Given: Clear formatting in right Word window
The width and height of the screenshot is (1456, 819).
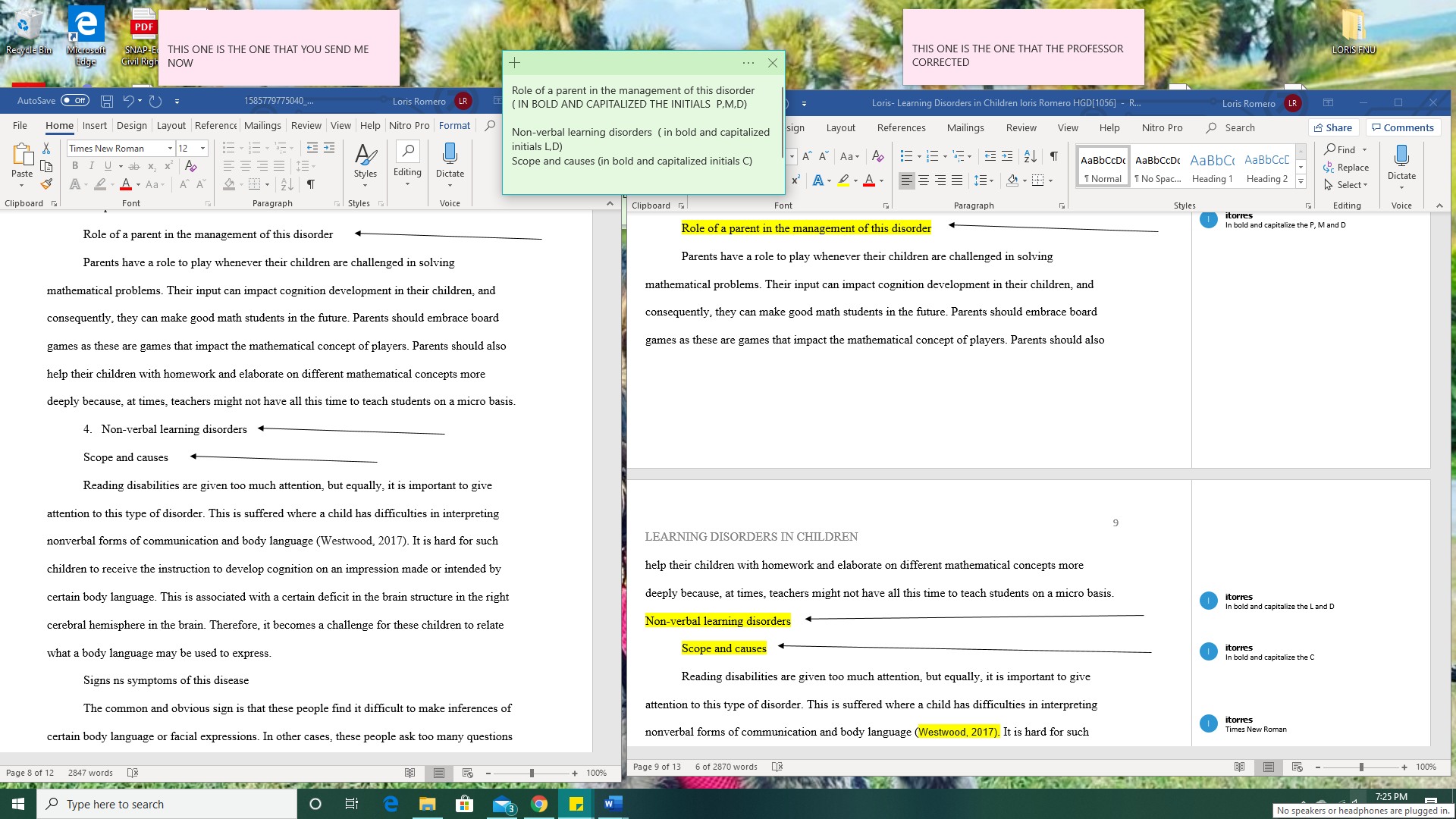Looking at the screenshot, I should [878, 156].
